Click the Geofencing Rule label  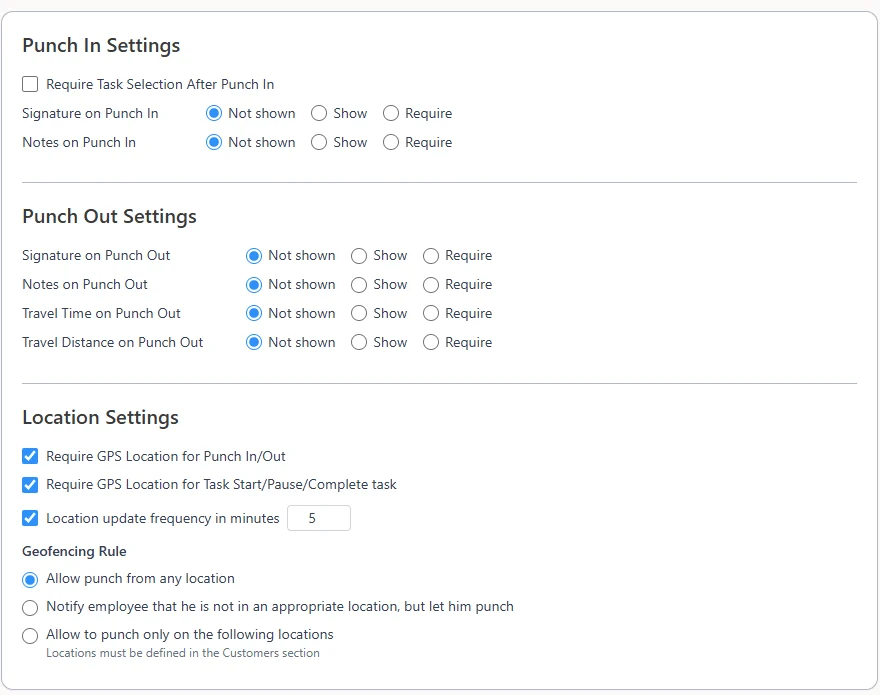[74, 551]
